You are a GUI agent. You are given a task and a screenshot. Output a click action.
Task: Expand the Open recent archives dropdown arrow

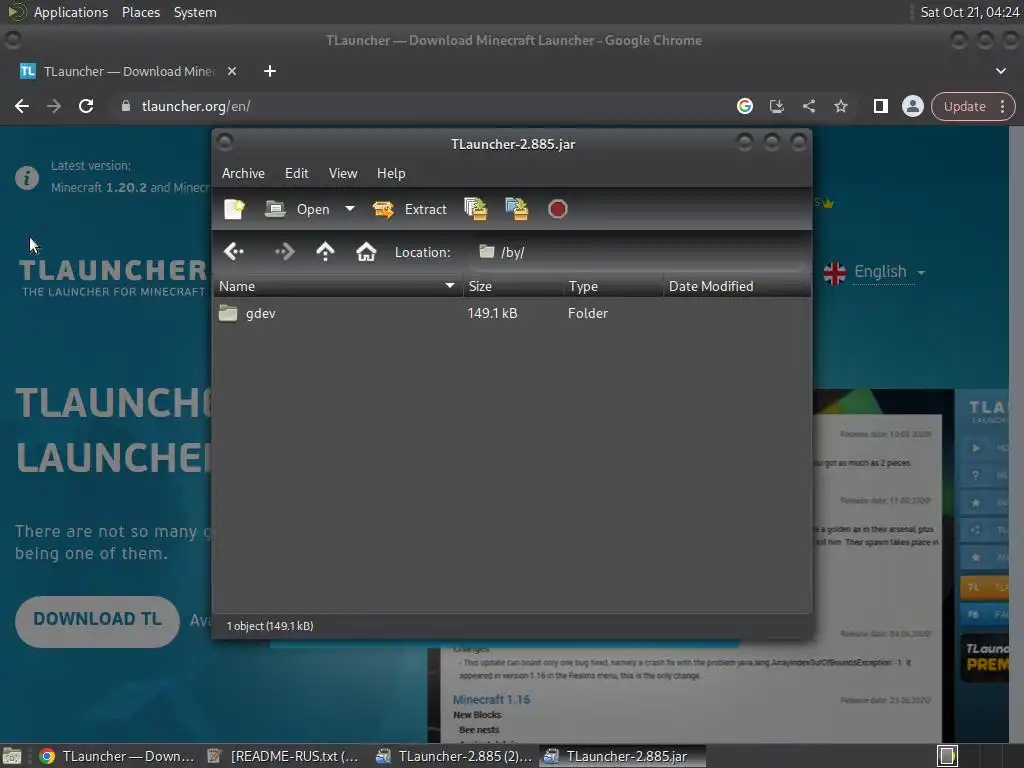[x=350, y=209]
